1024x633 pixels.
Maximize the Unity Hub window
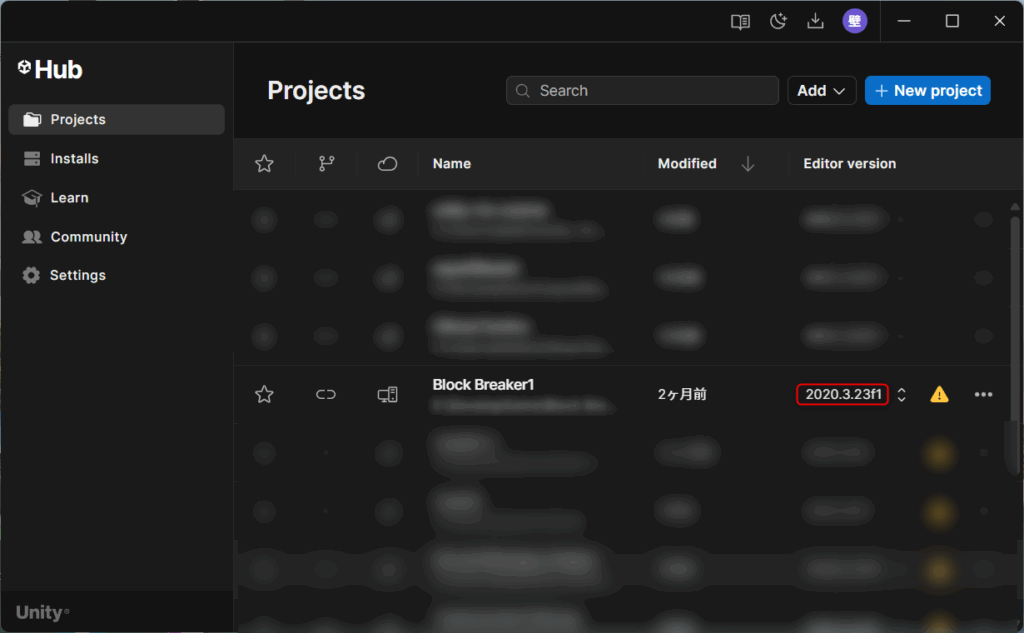pyautogui.click(x=952, y=22)
